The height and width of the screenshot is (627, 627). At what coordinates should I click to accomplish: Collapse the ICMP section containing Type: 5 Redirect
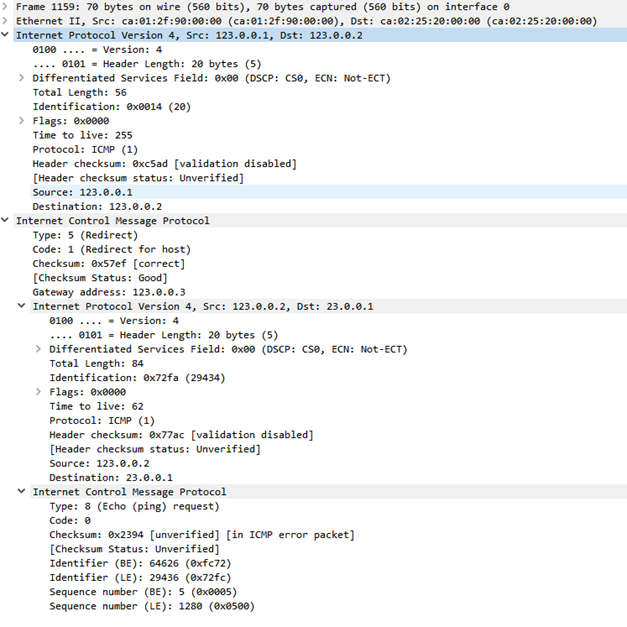pyautogui.click(x=6, y=221)
